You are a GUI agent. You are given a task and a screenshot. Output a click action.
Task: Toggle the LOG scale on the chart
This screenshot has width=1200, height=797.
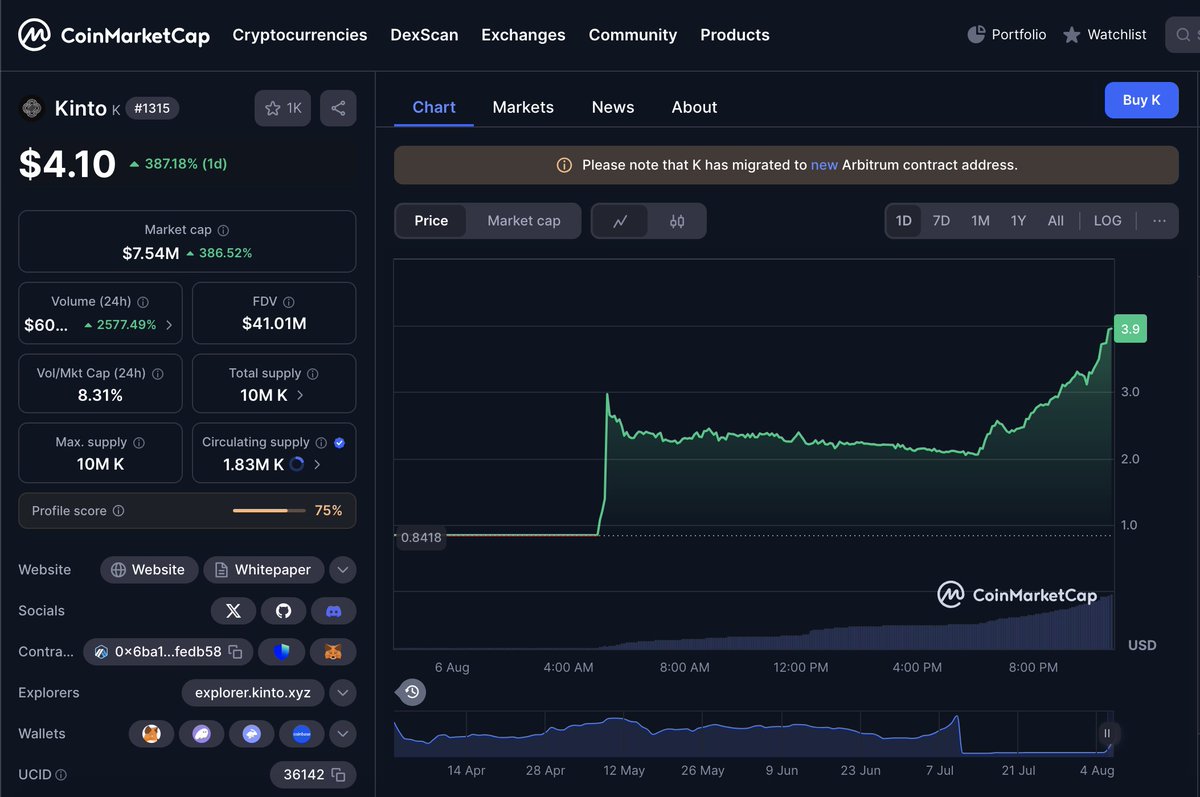[x=1108, y=221]
